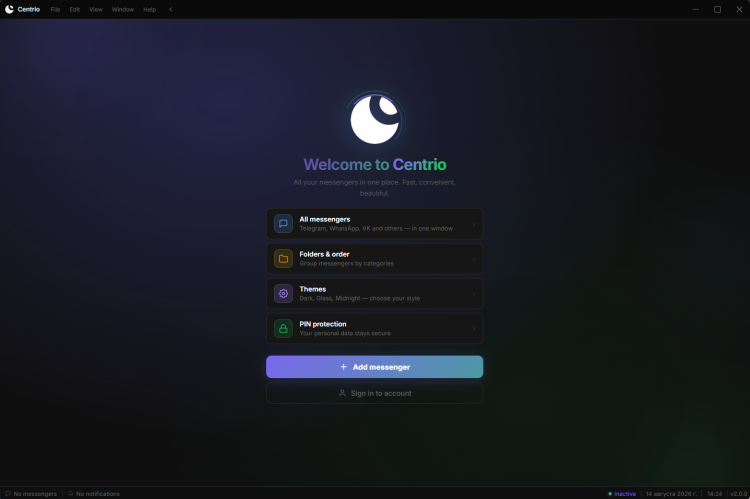Viewport: 750px width, 499px height.
Task: Minimize the Centrio window
Action: coord(695,10)
